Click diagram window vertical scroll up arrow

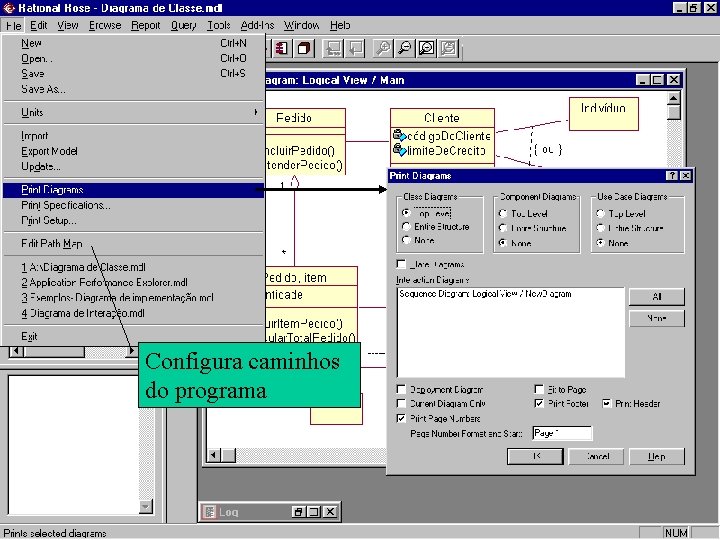tap(673, 98)
